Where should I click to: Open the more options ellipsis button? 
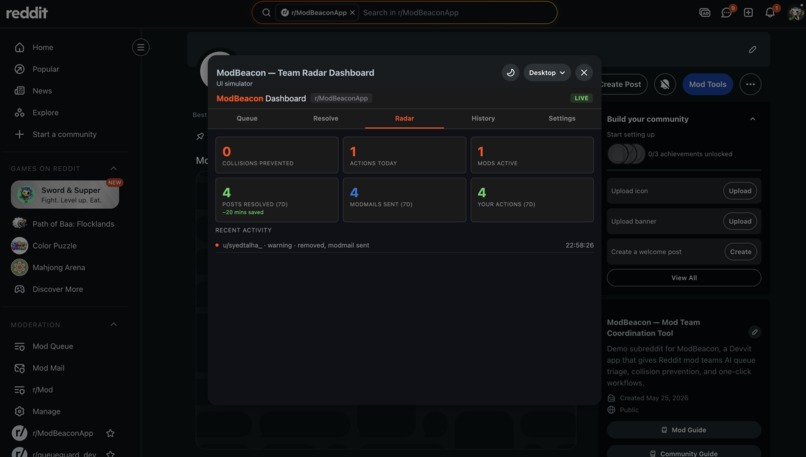coord(750,84)
